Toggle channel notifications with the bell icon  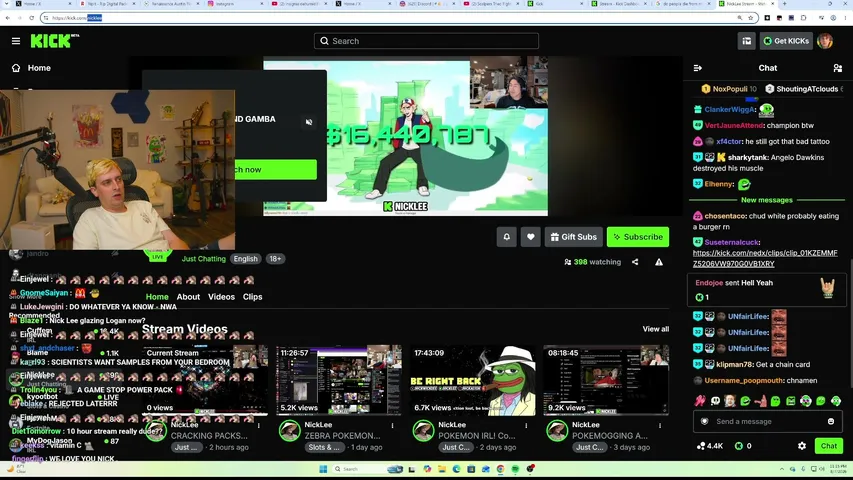click(506, 237)
